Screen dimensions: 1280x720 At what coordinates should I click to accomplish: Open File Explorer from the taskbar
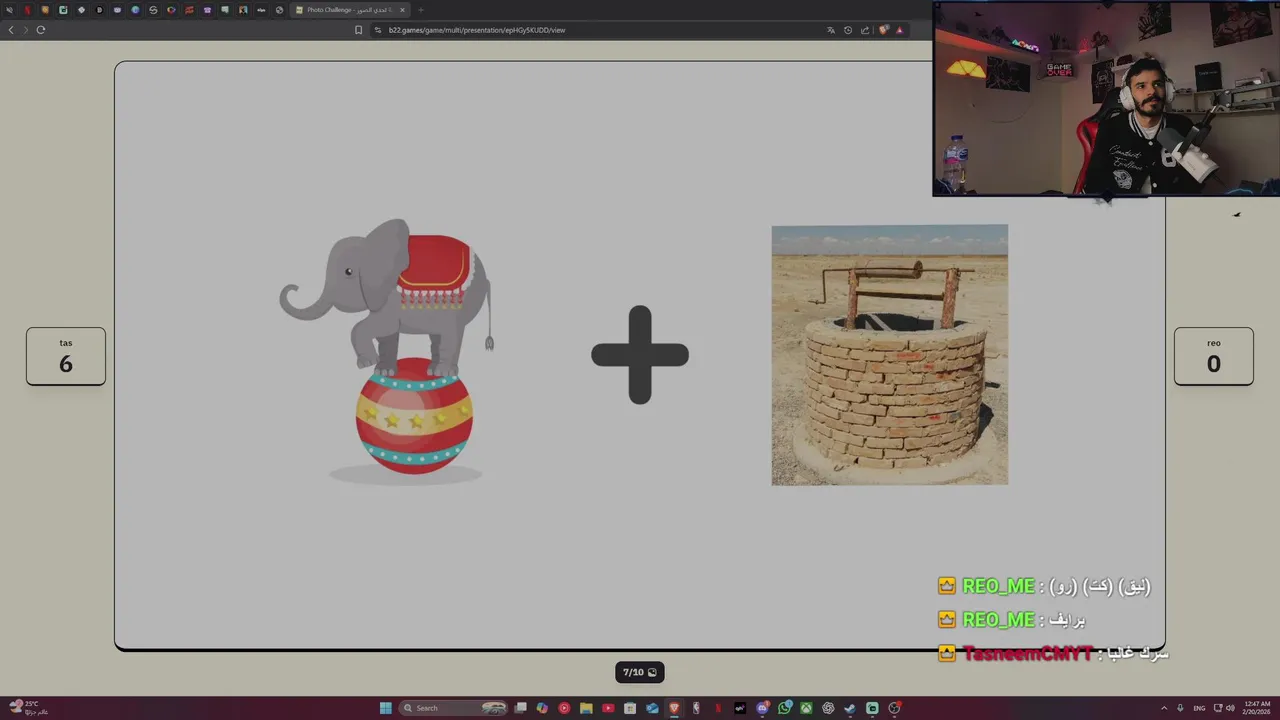click(586, 708)
